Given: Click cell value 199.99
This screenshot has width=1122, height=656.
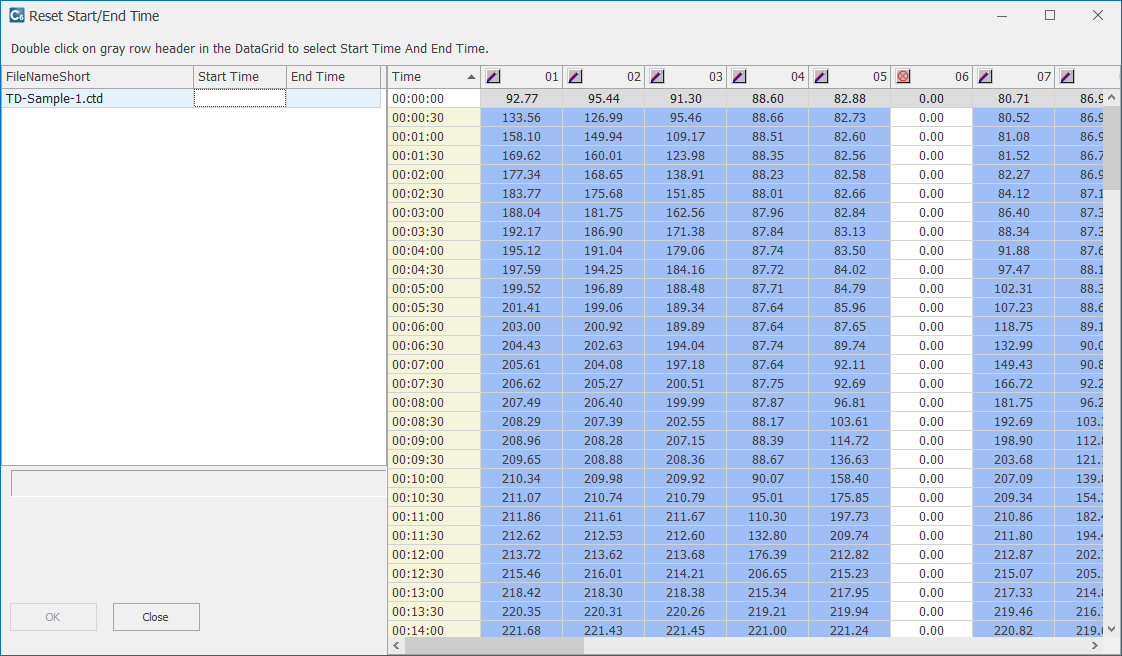Looking at the screenshot, I should pyautogui.click(x=686, y=403).
